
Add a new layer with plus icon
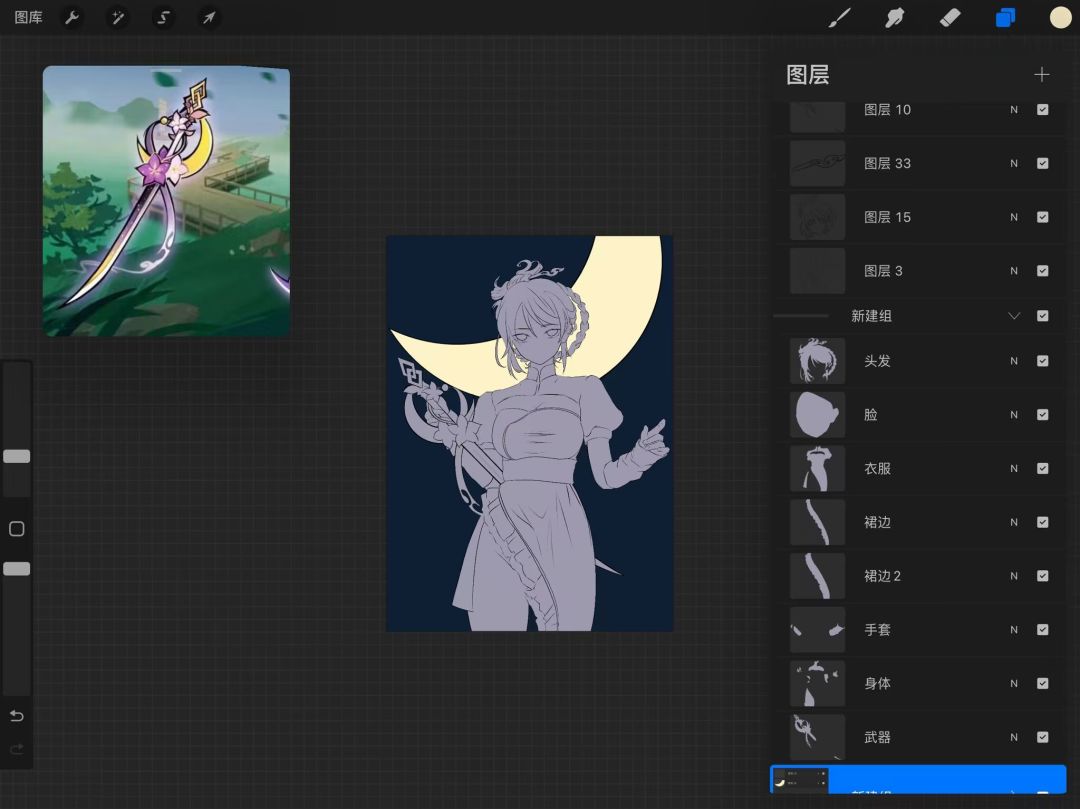click(1041, 75)
